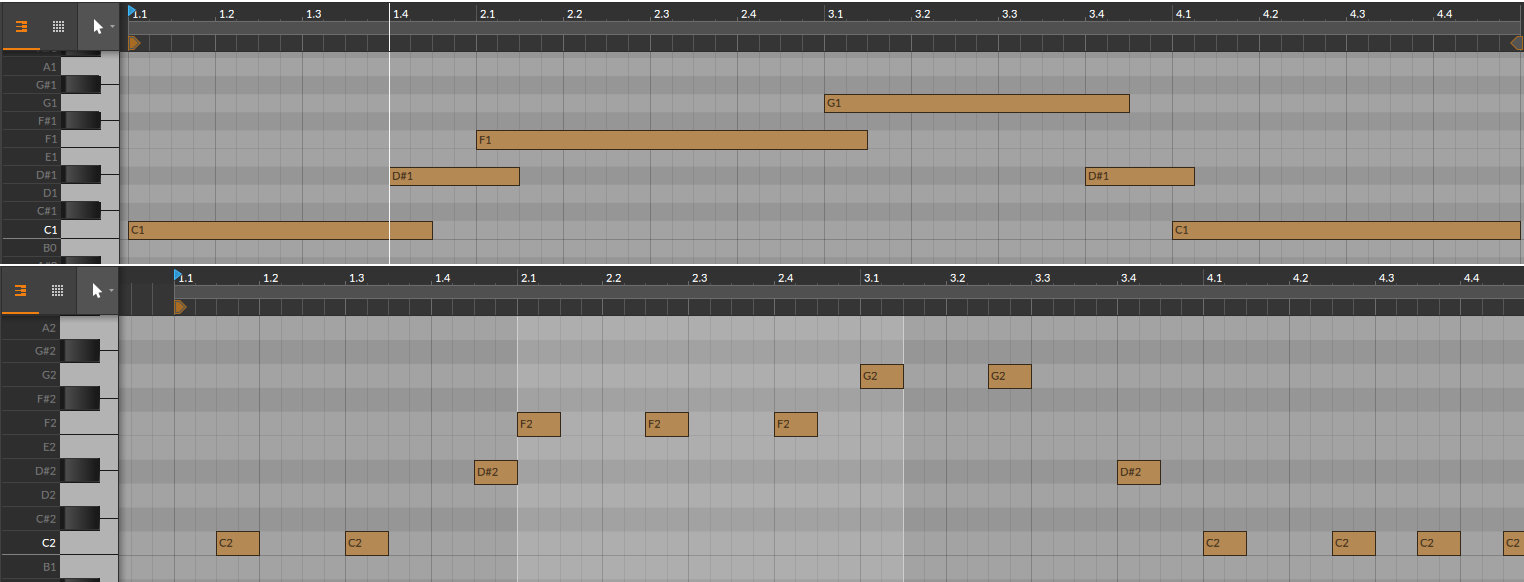Click 4.4 on the lower timeline ruler
Screen dimensions: 1524x582
(1471, 278)
